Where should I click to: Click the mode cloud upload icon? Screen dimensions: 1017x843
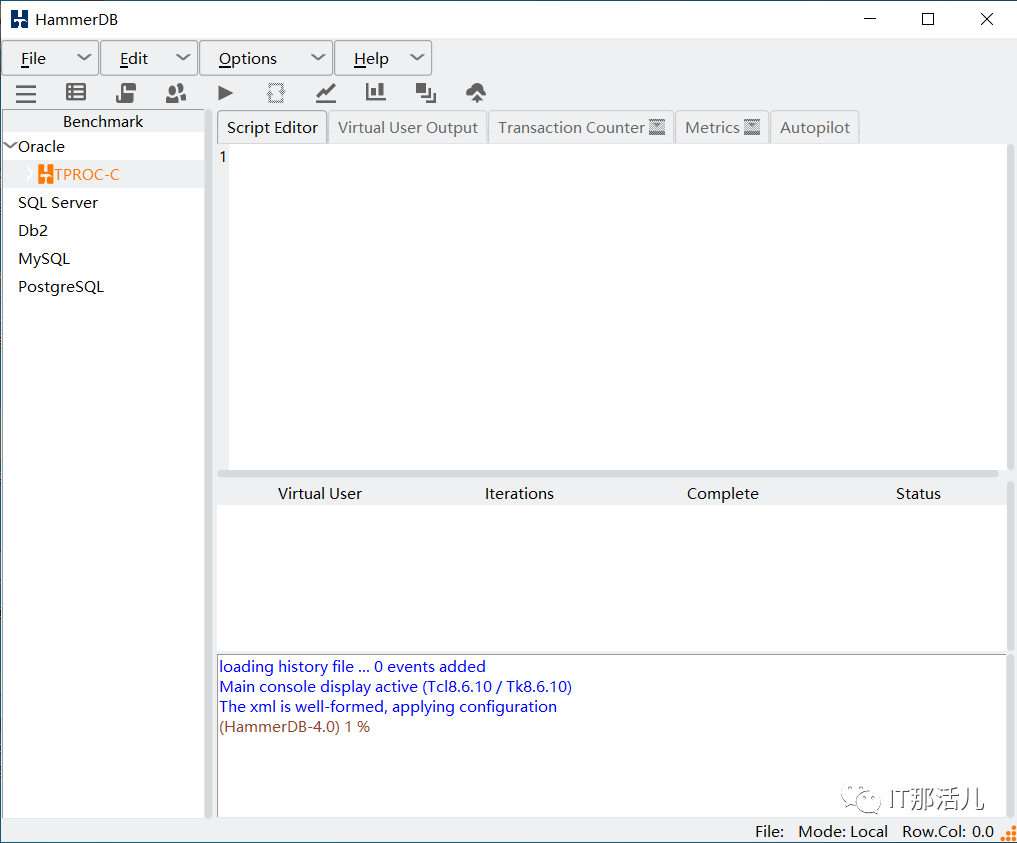coord(476,93)
